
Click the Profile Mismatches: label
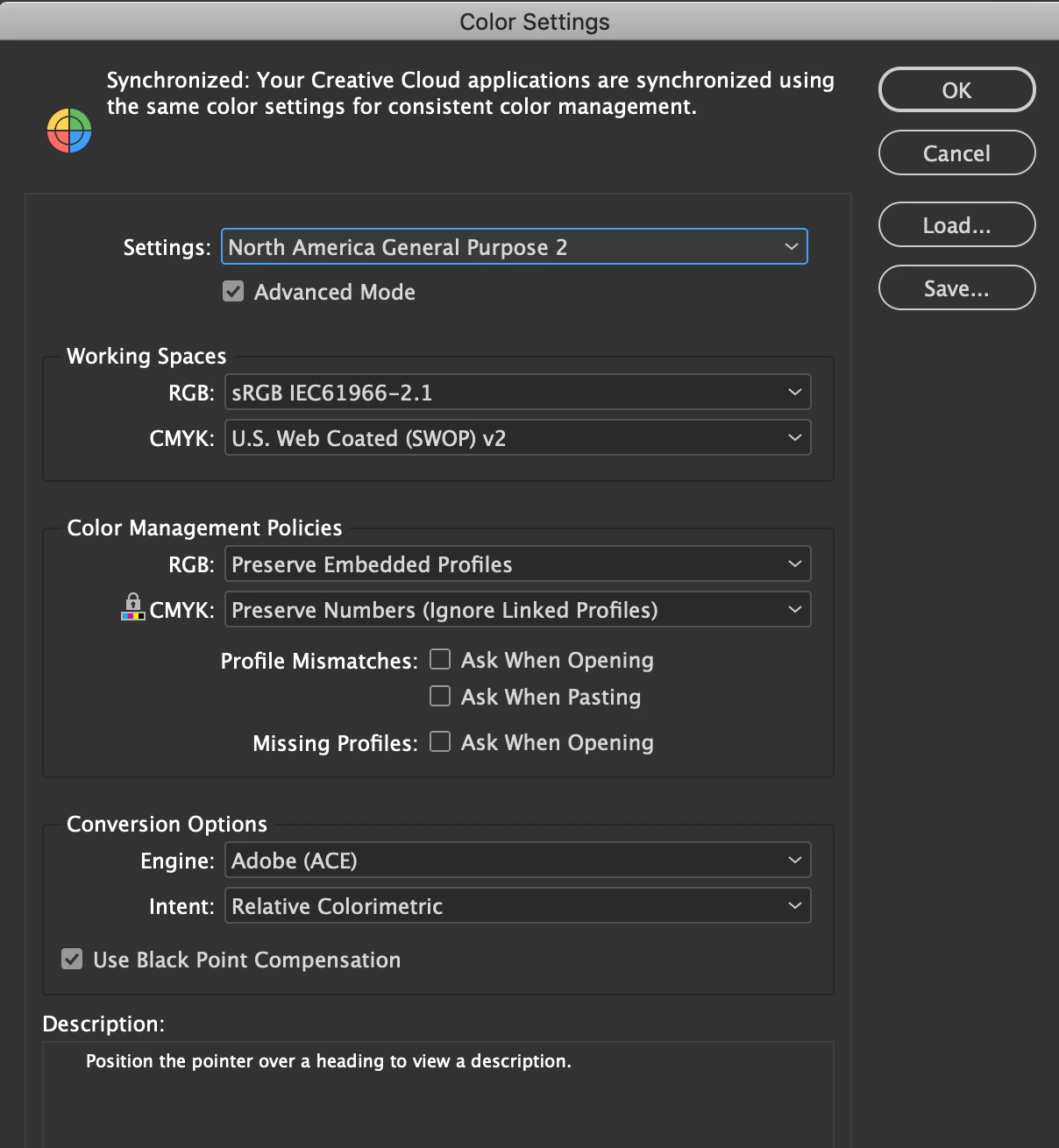point(319,661)
